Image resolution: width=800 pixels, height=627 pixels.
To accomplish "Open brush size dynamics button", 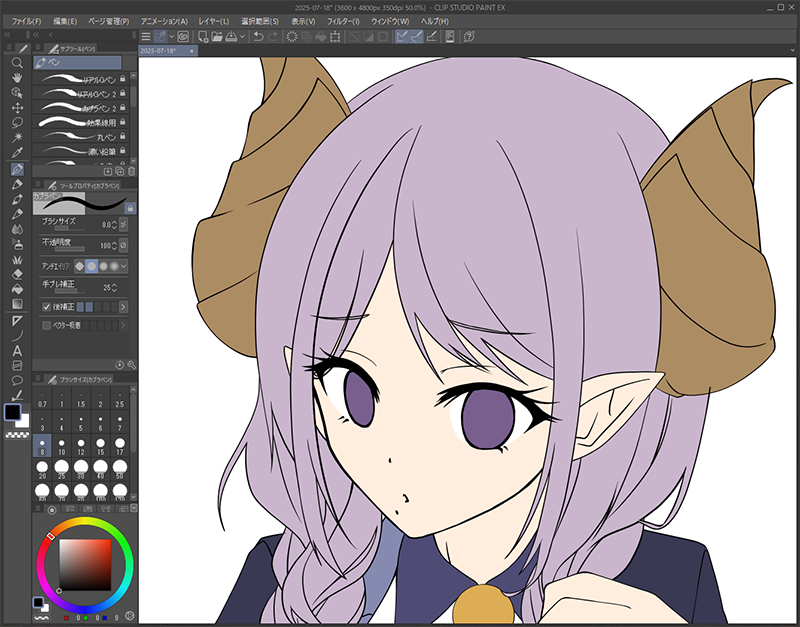I will click(x=123, y=224).
